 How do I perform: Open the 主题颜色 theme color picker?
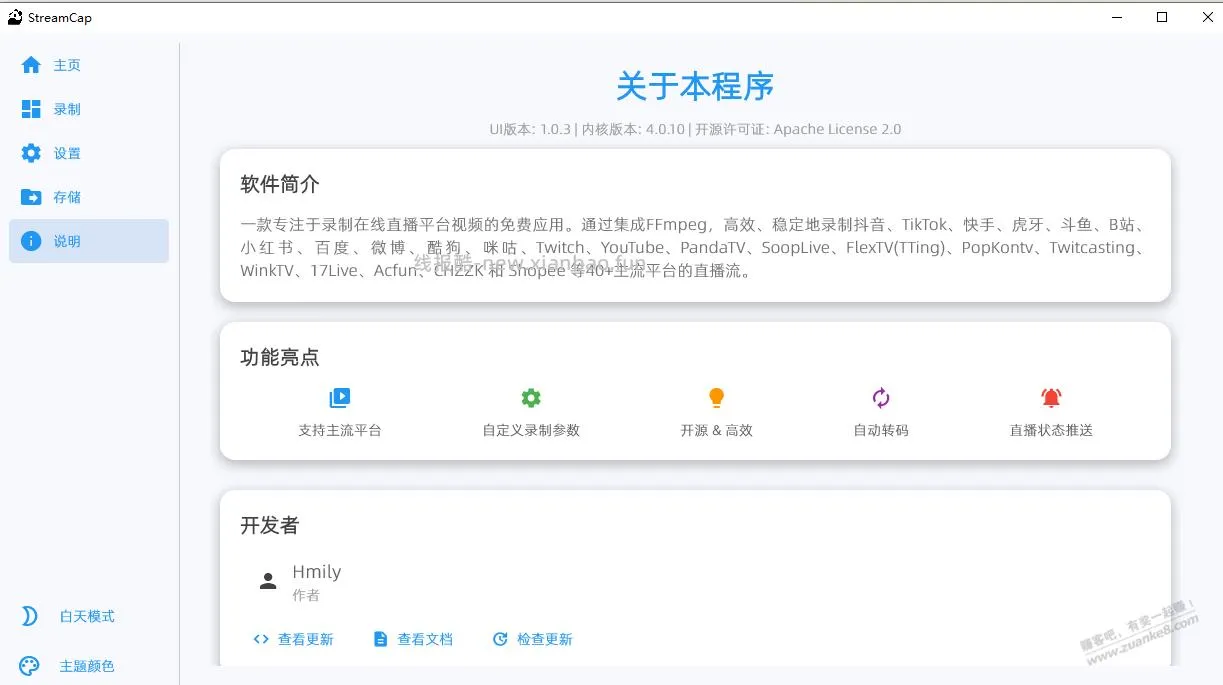89,666
